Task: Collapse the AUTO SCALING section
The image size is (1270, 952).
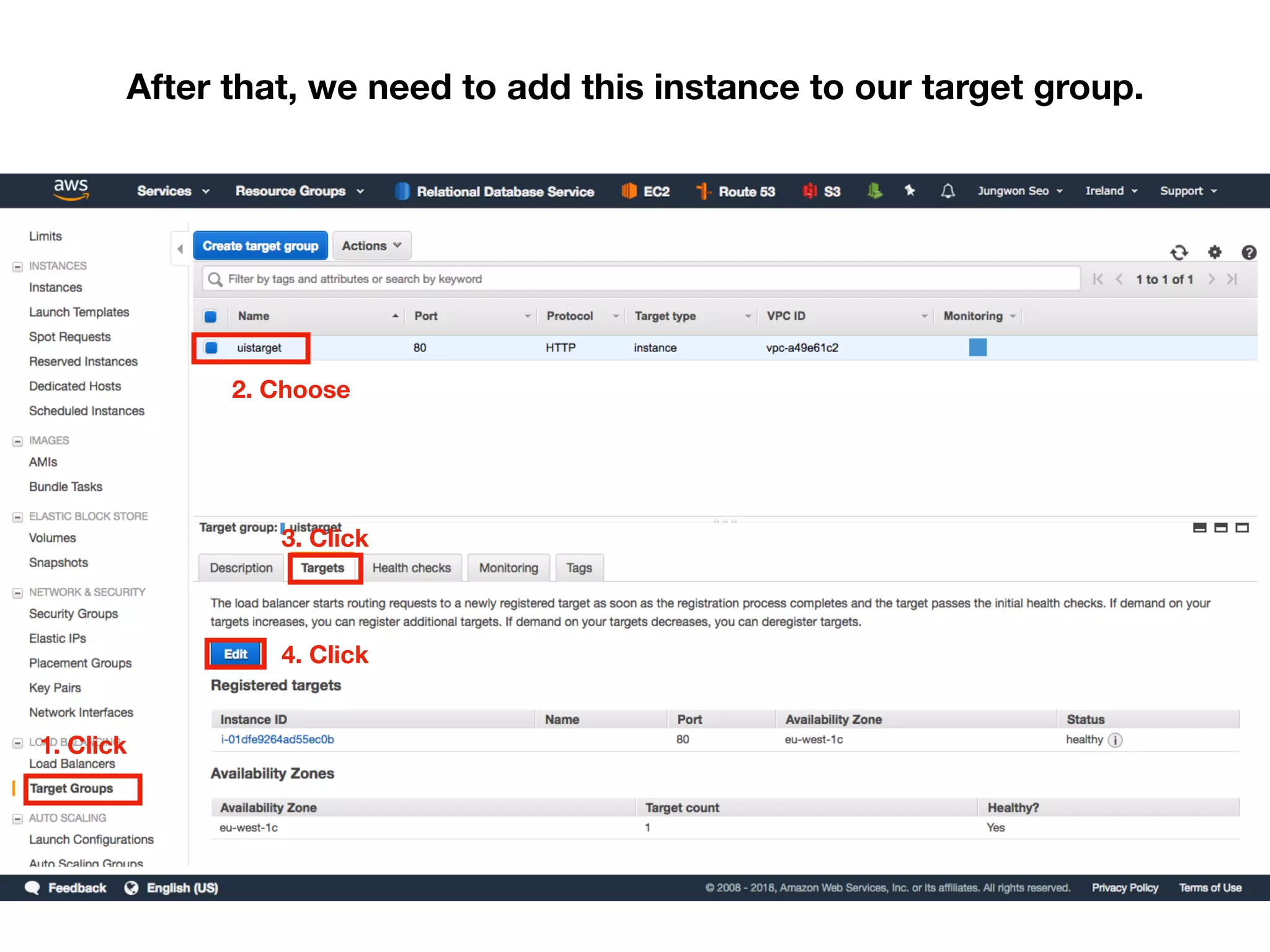Action: [x=17, y=819]
